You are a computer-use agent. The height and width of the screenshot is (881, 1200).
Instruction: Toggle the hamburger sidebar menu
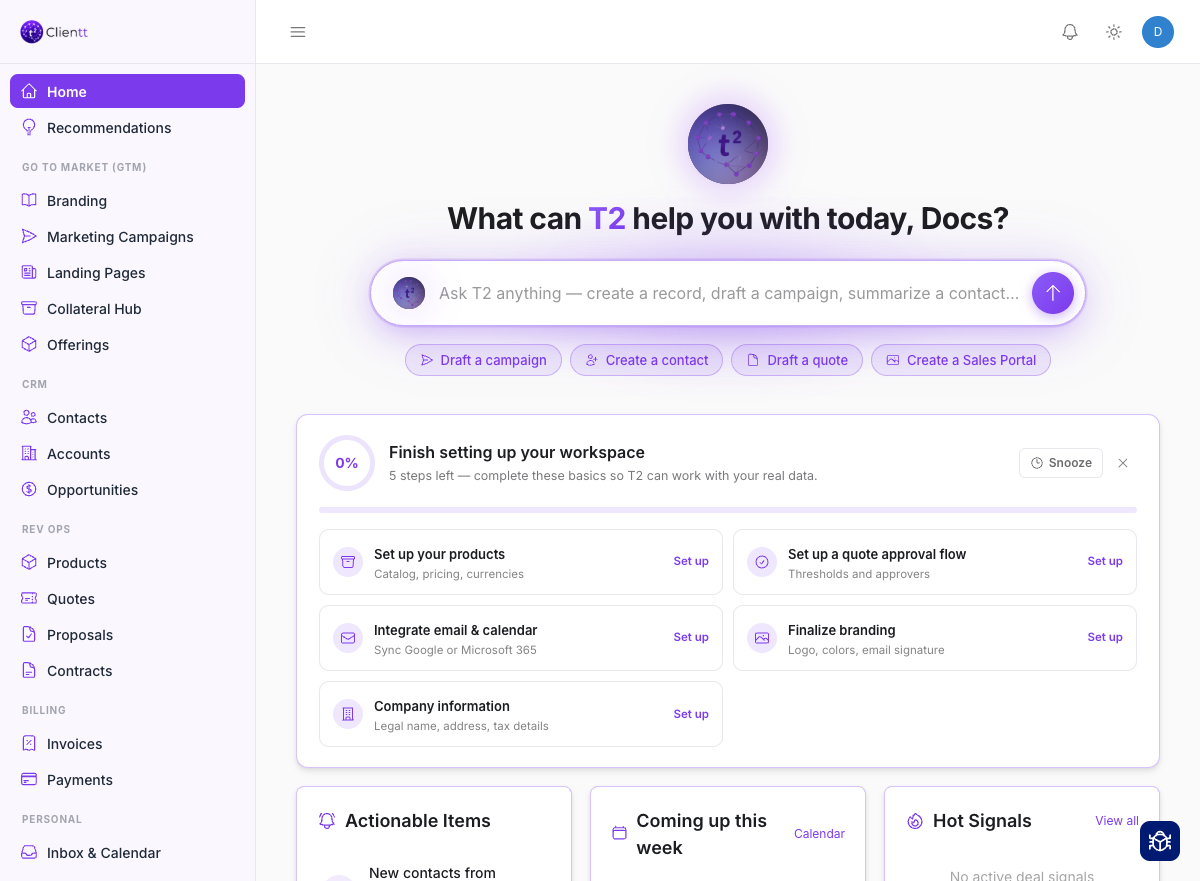(298, 32)
